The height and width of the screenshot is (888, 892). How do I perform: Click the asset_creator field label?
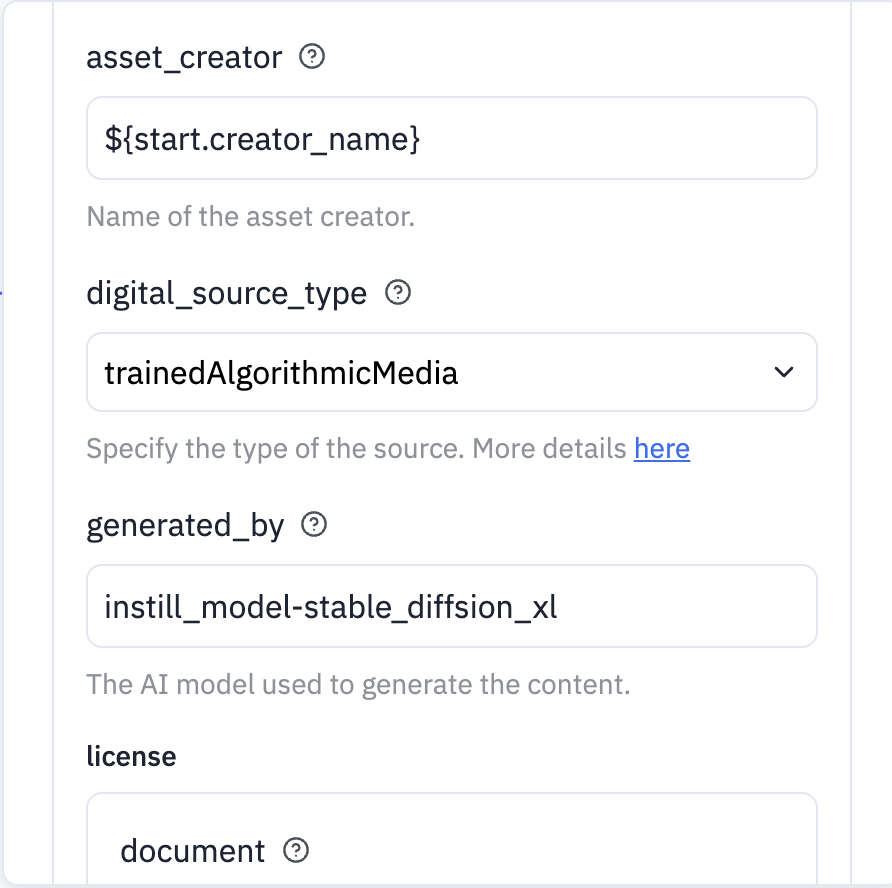tap(184, 58)
